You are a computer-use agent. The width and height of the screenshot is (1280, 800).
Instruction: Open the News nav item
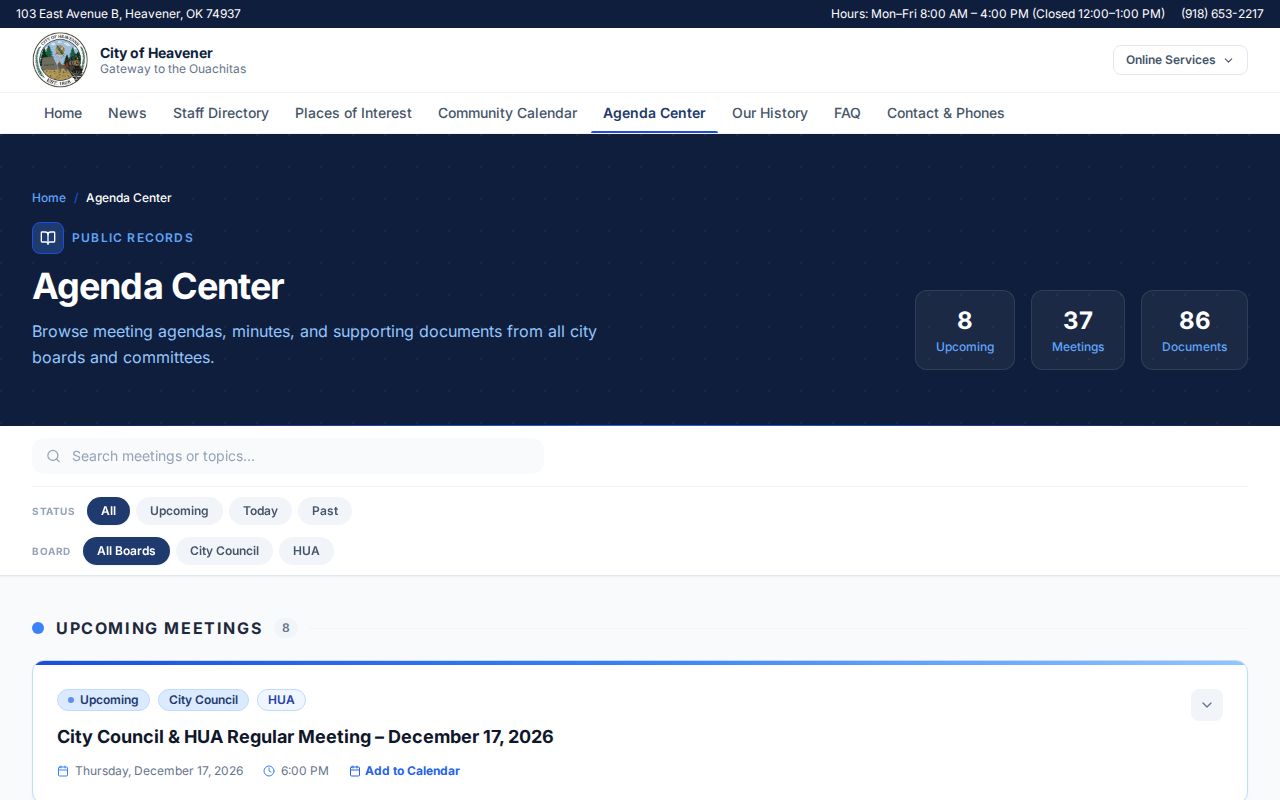pyautogui.click(x=127, y=113)
